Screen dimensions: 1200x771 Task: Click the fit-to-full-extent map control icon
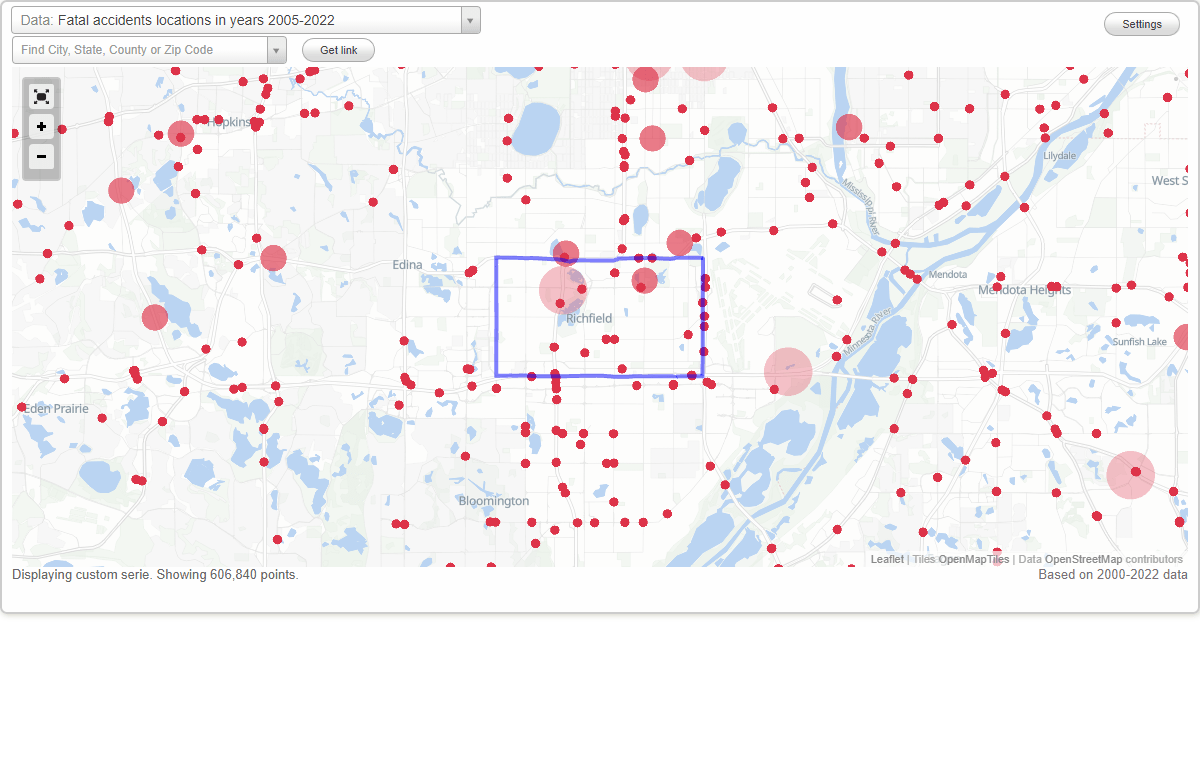coord(41,96)
